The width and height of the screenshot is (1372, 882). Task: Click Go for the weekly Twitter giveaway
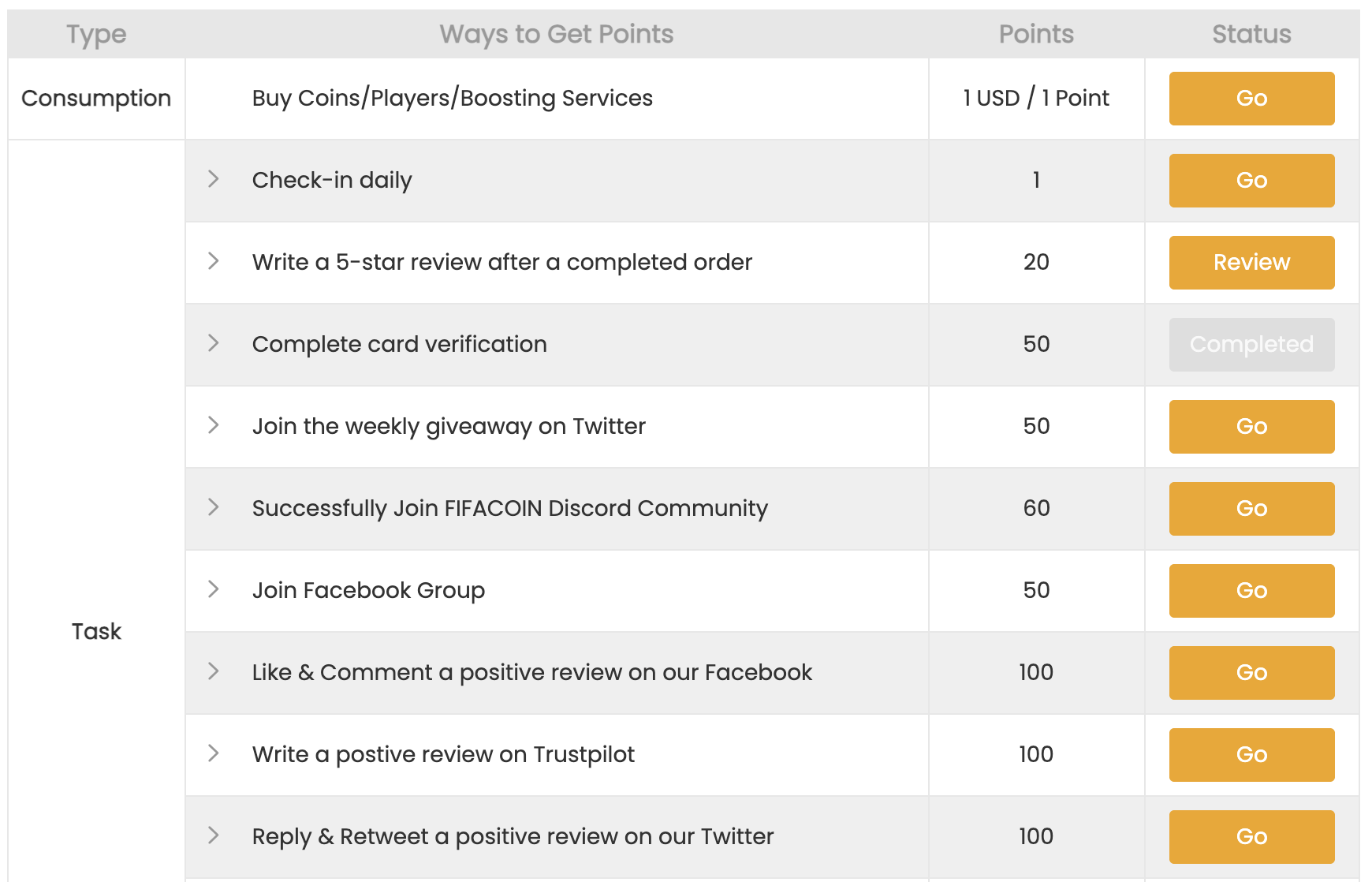coord(1251,427)
